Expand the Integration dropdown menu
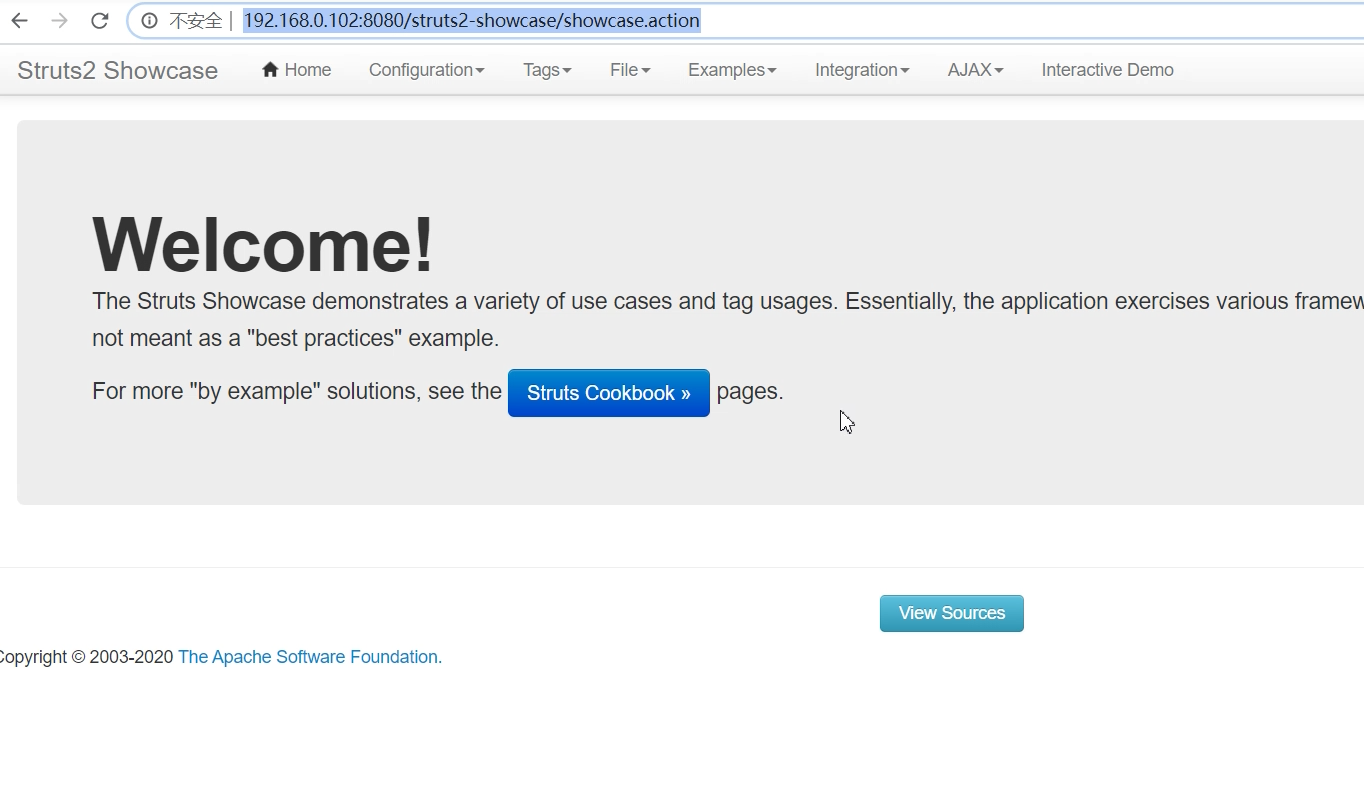The height and width of the screenshot is (792, 1364). (862, 70)
